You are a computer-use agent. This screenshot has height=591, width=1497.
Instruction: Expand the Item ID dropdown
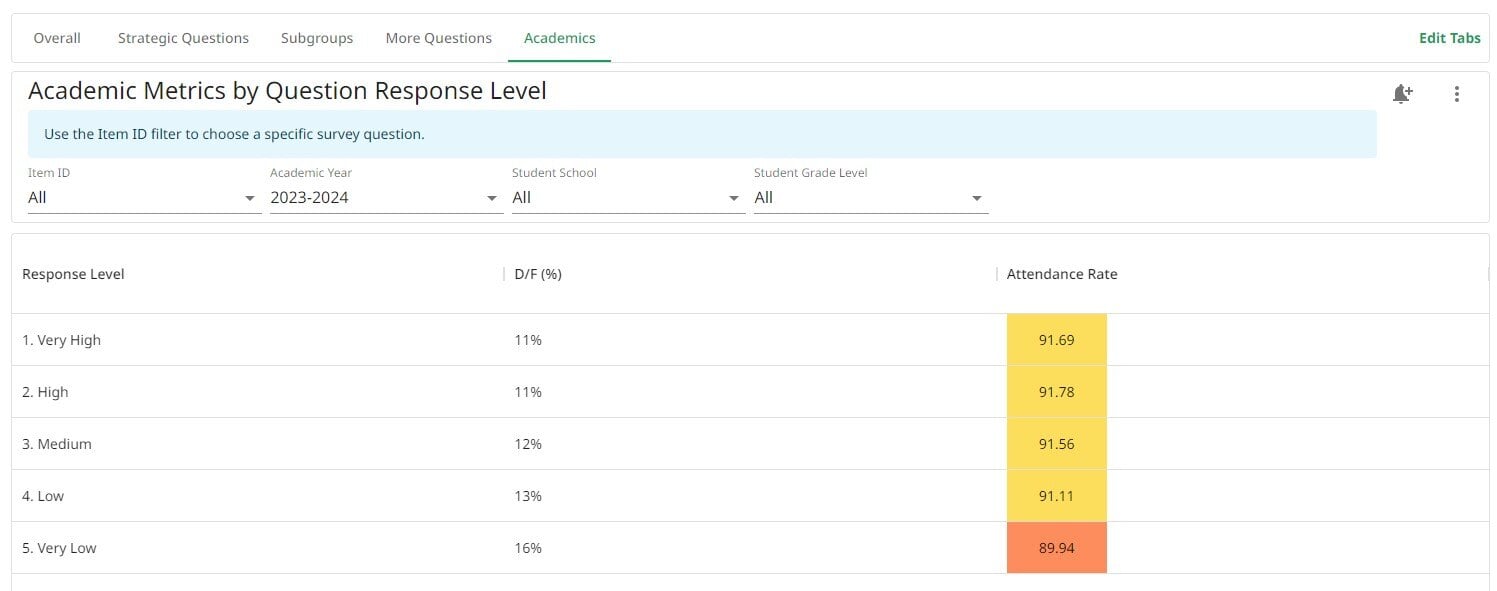point(144,198)
